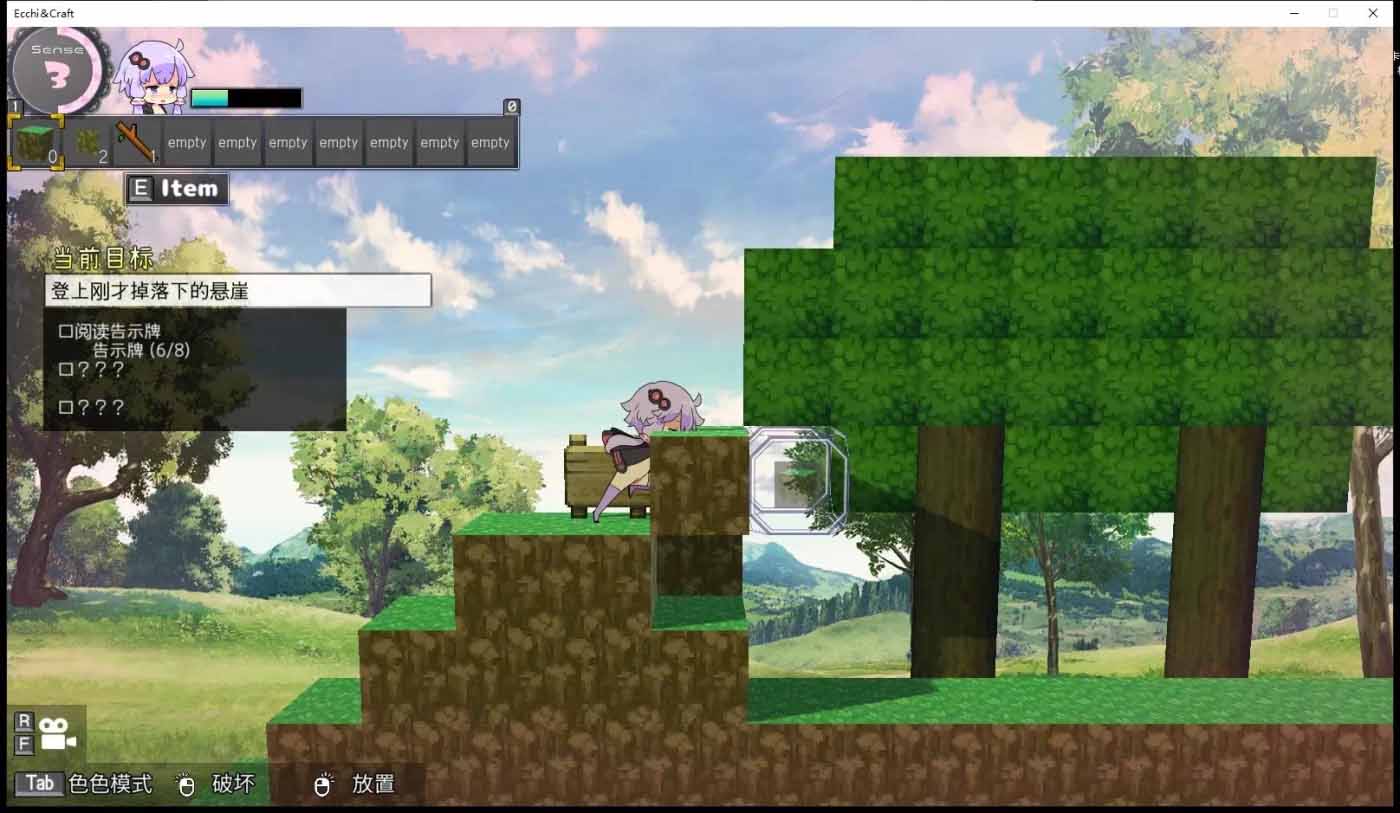Click the Sense level 3 gauge
The height and width of the screenshot is (813, 1400).
pyautogui.click(x=56, y=71)
